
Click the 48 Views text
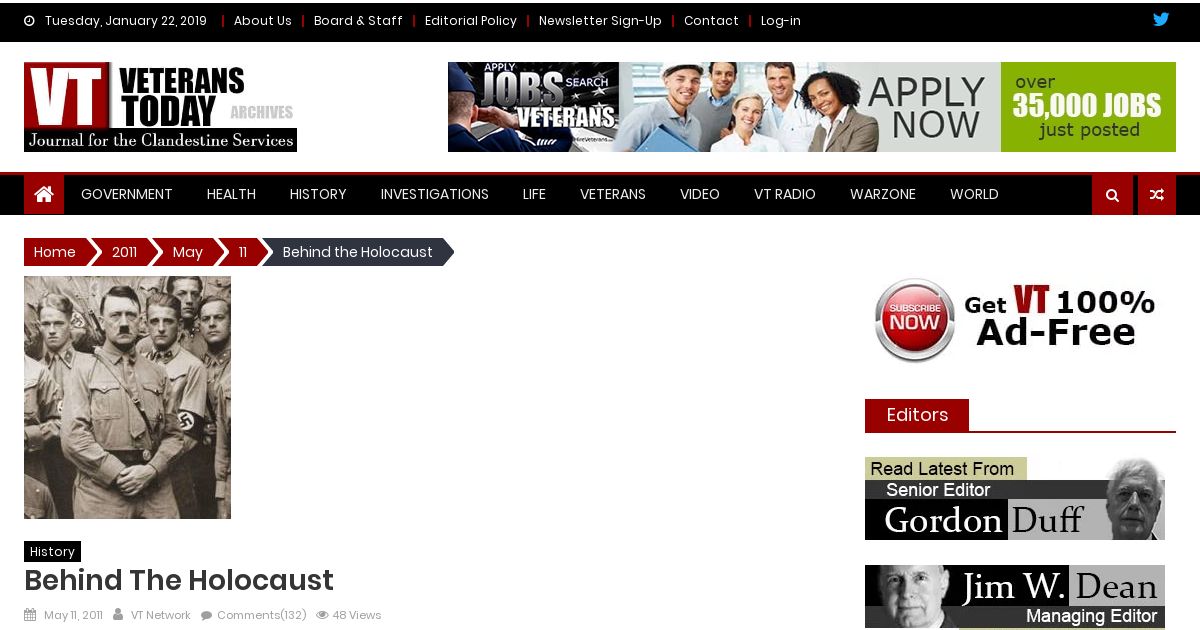coord(357,615)
